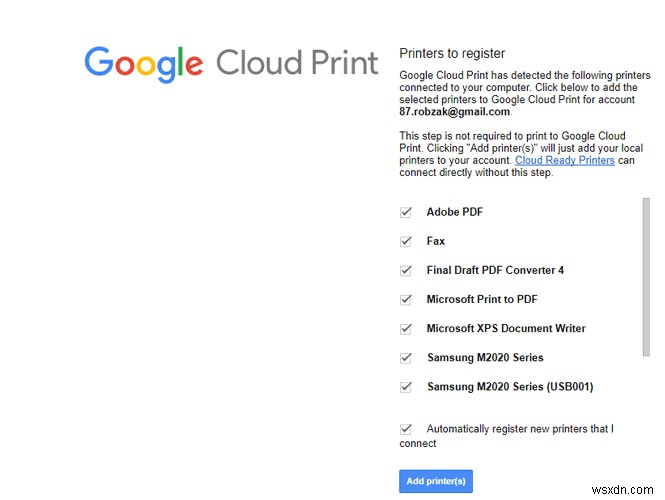Uncheck the Microsoft Print to PDF checkbox
Image resolution: width=665 pixels, height=500 pixels.
(x=406, y=299)
